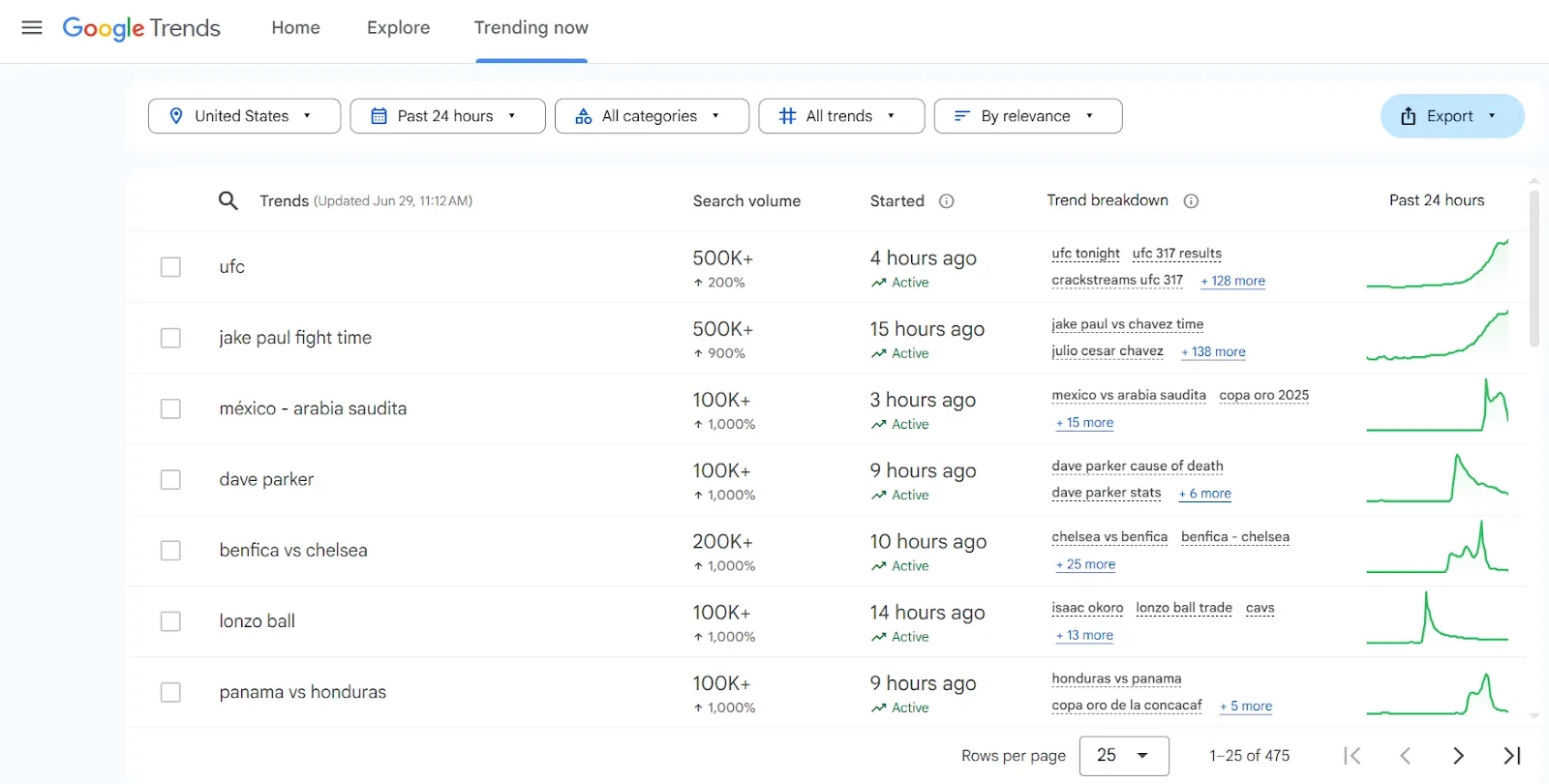
Task: Open the 'julio cesar chavez' query
Action: (x=1108, y=350)
